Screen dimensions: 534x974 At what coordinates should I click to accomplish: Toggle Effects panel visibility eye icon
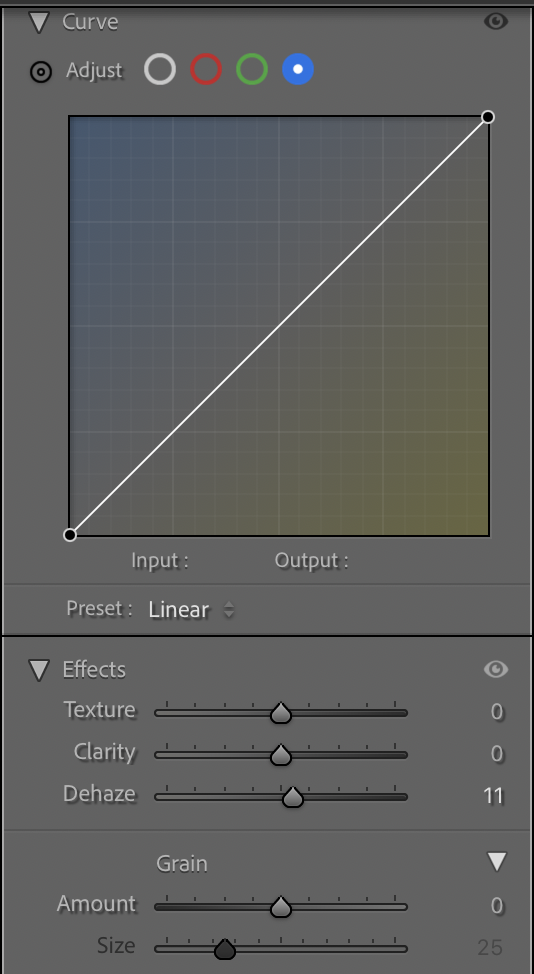(496, 669)
